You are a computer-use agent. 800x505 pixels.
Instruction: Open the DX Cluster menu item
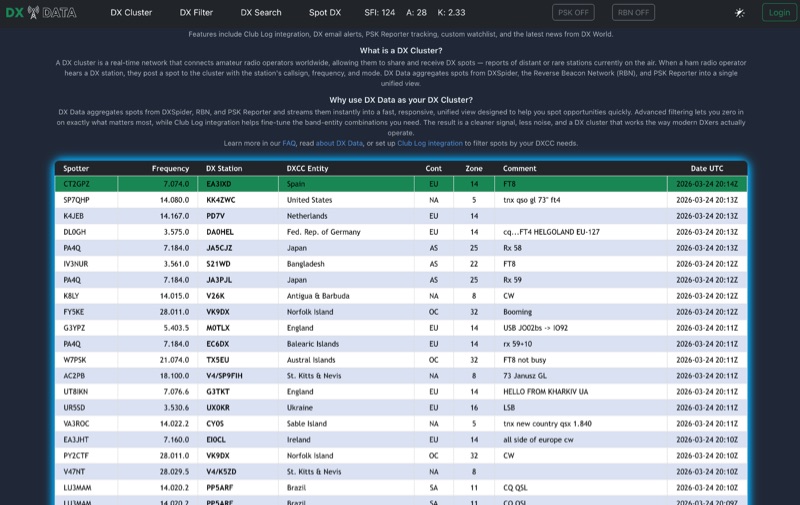pyautogui.click(x=131, y=13)
